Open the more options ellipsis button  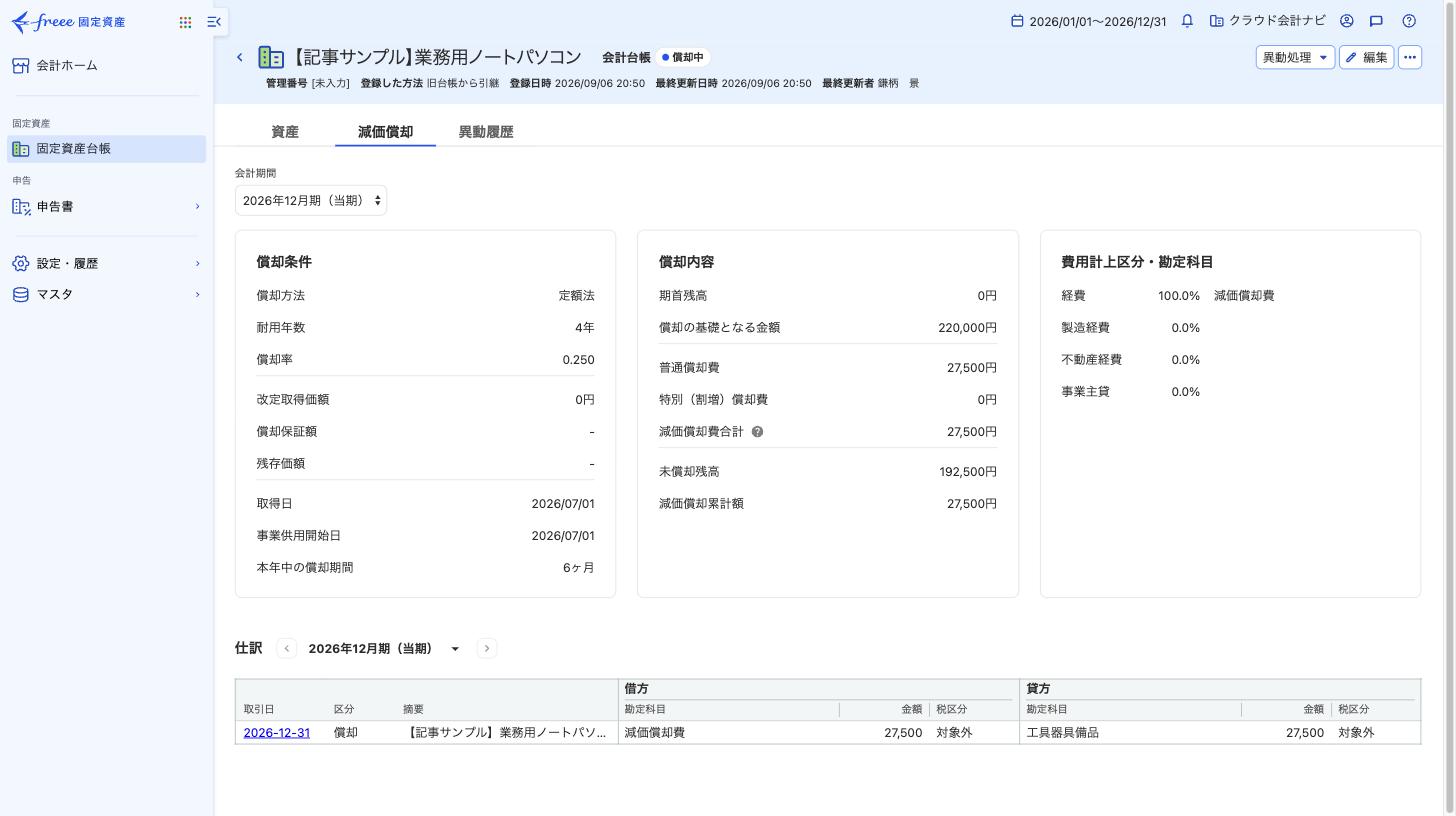coord(1409,57)
